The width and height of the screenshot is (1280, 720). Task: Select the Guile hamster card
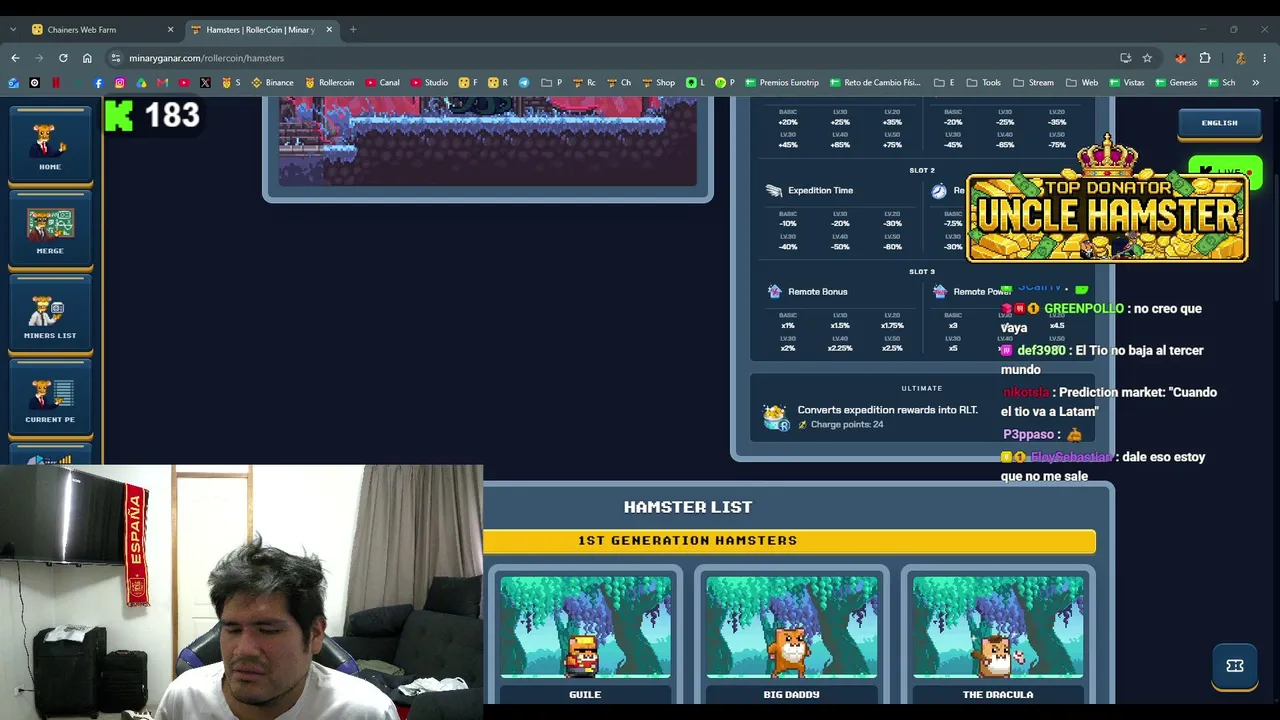click(585, 636)
